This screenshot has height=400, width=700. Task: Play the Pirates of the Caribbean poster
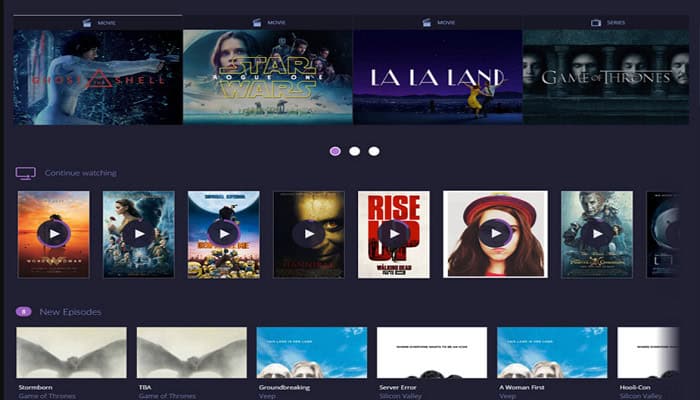click(597, 233)
